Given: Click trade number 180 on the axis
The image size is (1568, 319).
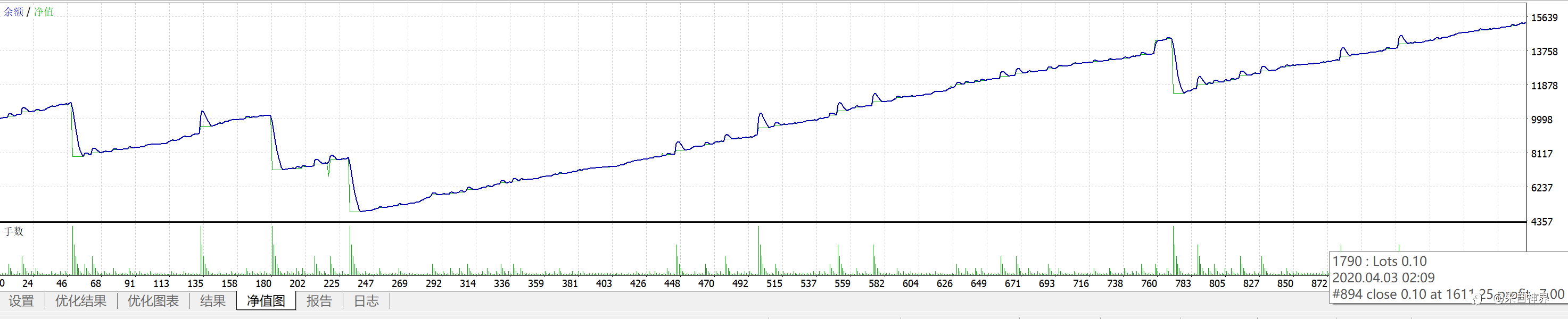Looking at the screenshot, I should [263, 283].
